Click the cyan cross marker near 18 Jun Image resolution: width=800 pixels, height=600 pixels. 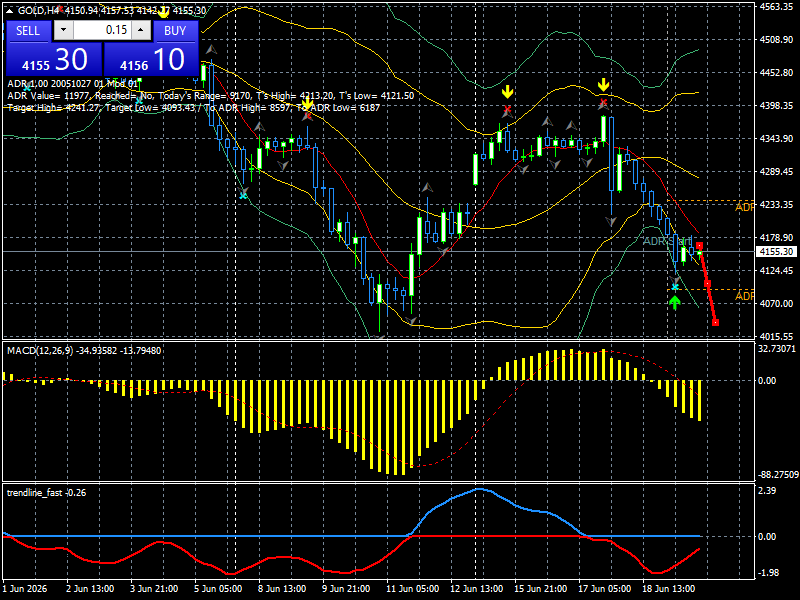tap(675, 287)
